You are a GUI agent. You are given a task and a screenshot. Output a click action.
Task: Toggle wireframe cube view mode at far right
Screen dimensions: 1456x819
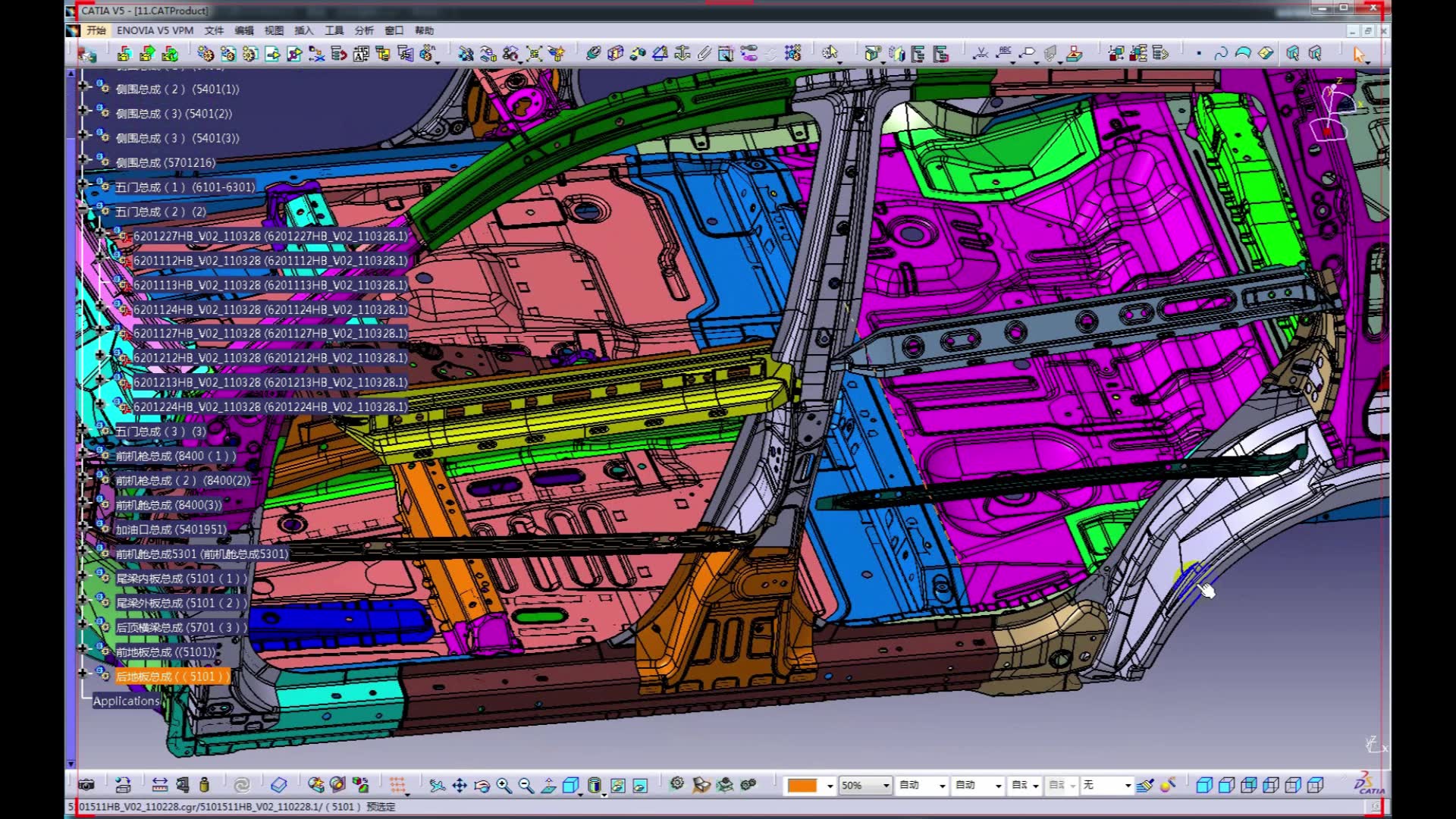coord(1316,786)
